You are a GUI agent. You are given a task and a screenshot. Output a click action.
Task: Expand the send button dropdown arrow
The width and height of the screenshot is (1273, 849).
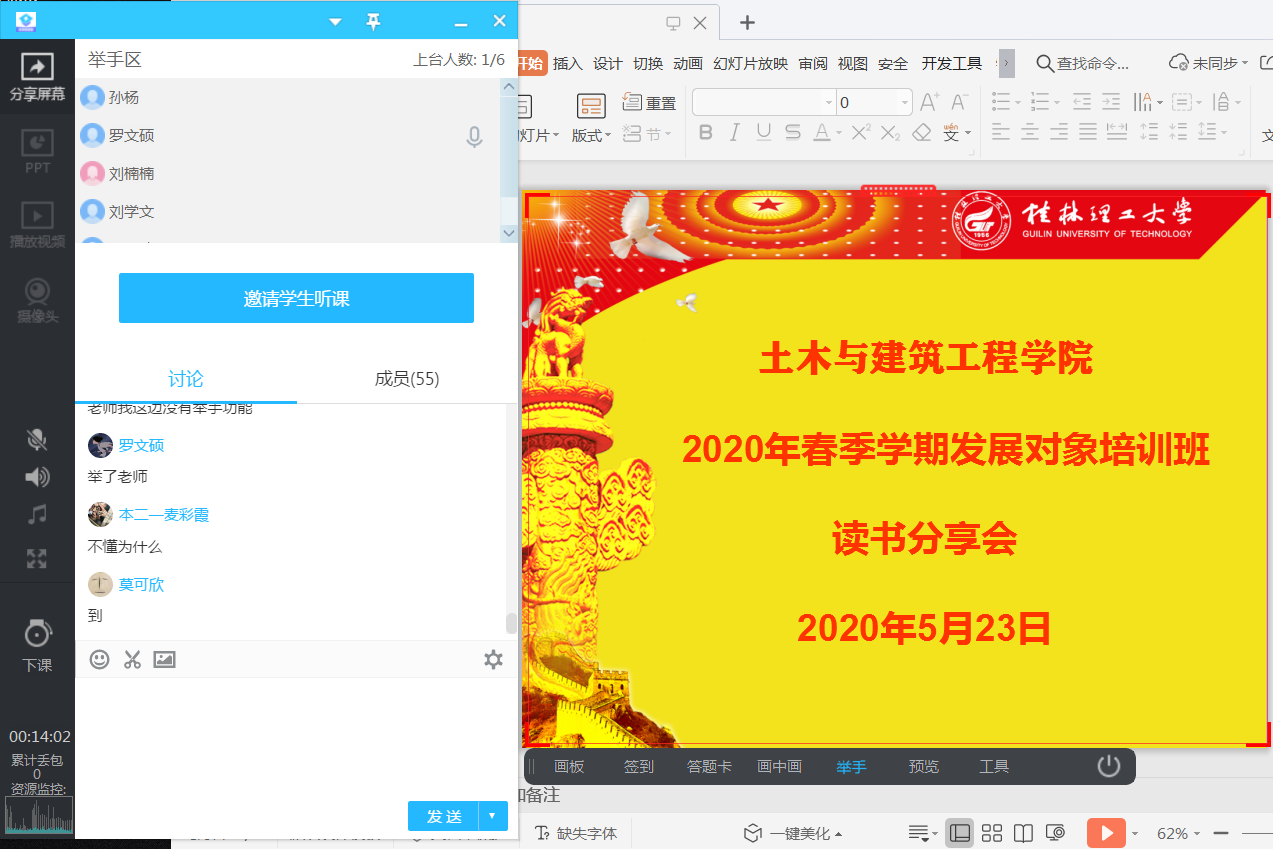(493, 816)
